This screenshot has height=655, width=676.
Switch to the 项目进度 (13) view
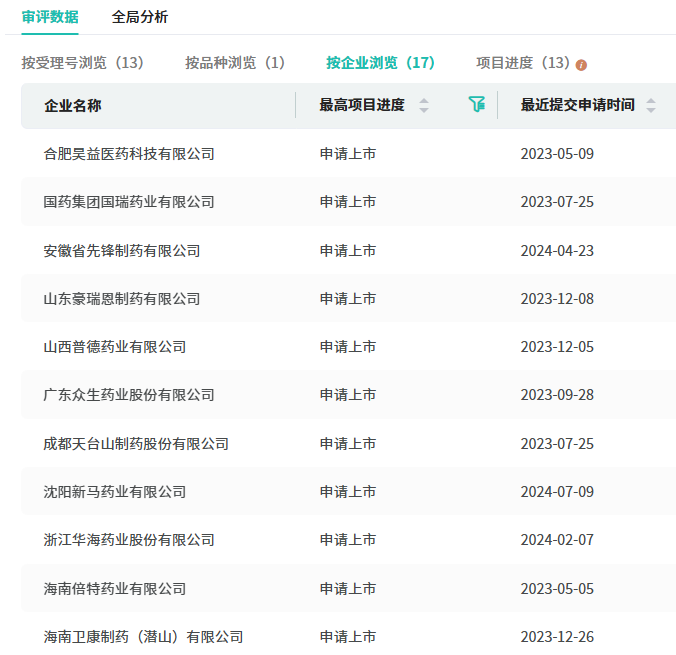[522, 63]
